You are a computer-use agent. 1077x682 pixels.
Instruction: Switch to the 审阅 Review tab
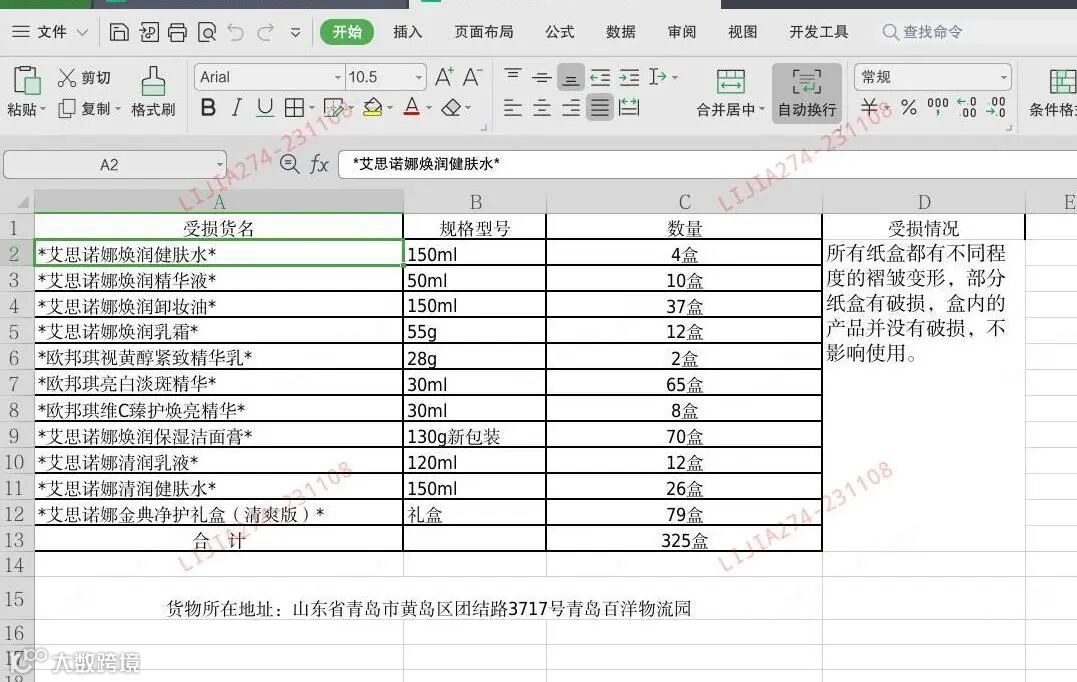(681, 32)
